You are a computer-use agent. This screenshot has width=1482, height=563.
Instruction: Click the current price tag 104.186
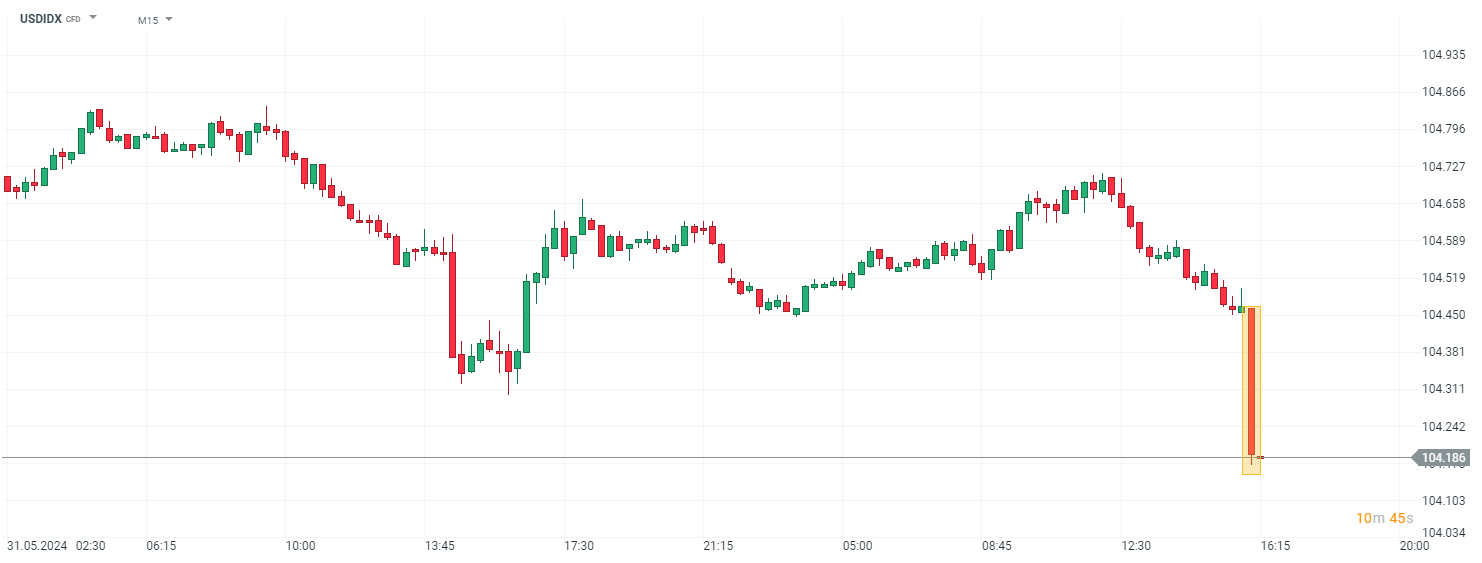1442,458
